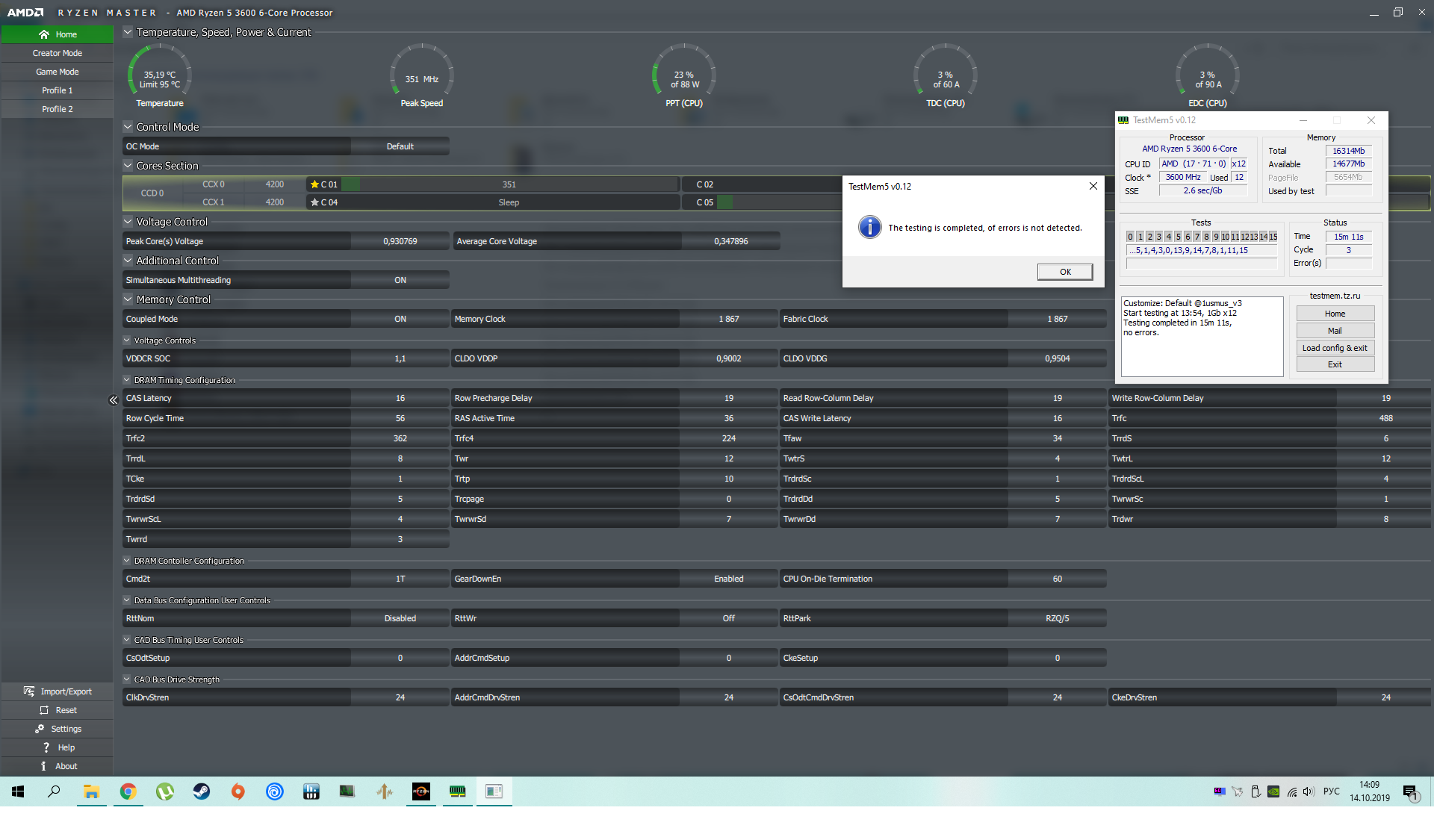
Task: Open Steam from the taskbar
Action: coord(202,791)
